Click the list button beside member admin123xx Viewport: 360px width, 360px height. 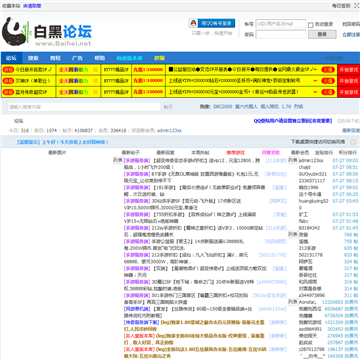pos(293,160)
